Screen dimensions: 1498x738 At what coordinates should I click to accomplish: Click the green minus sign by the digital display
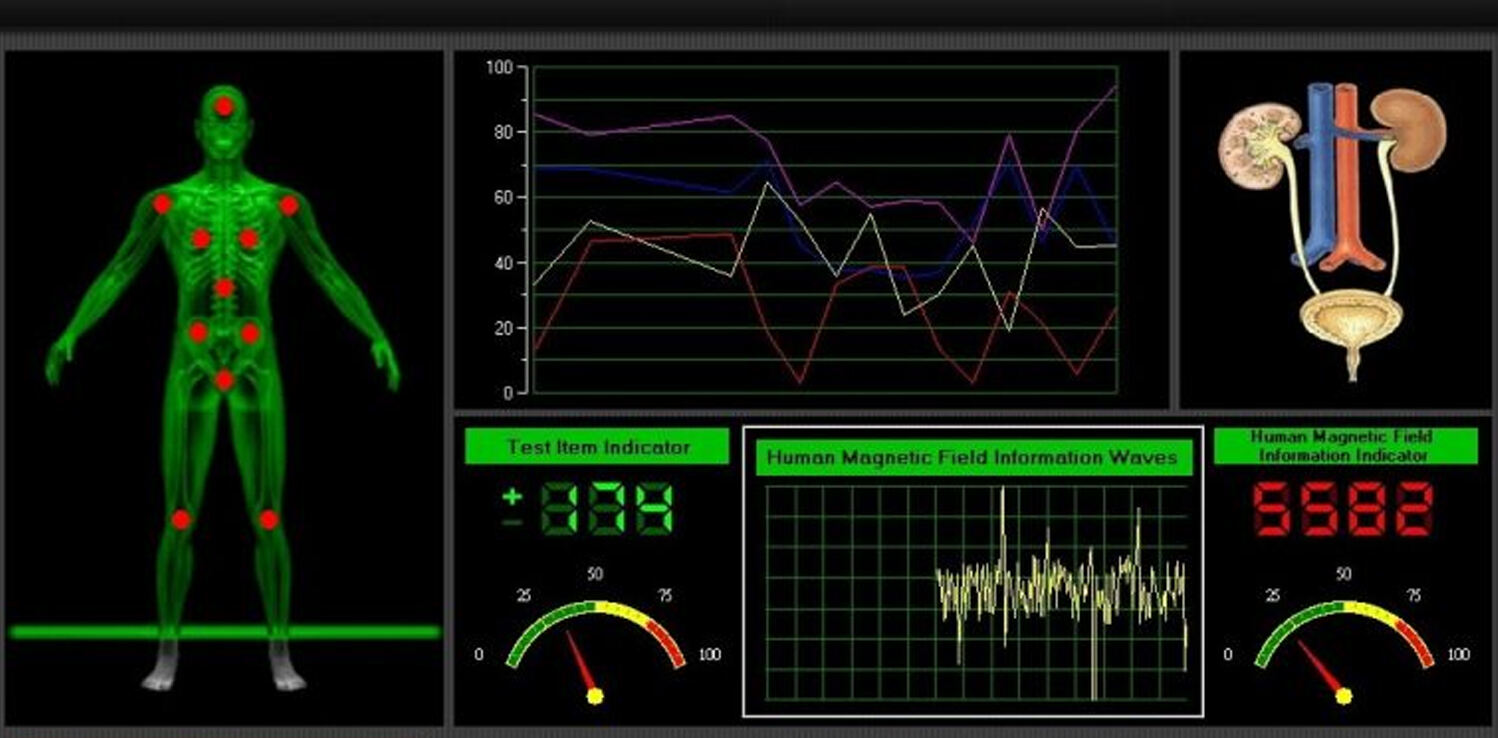coord(512,522)
